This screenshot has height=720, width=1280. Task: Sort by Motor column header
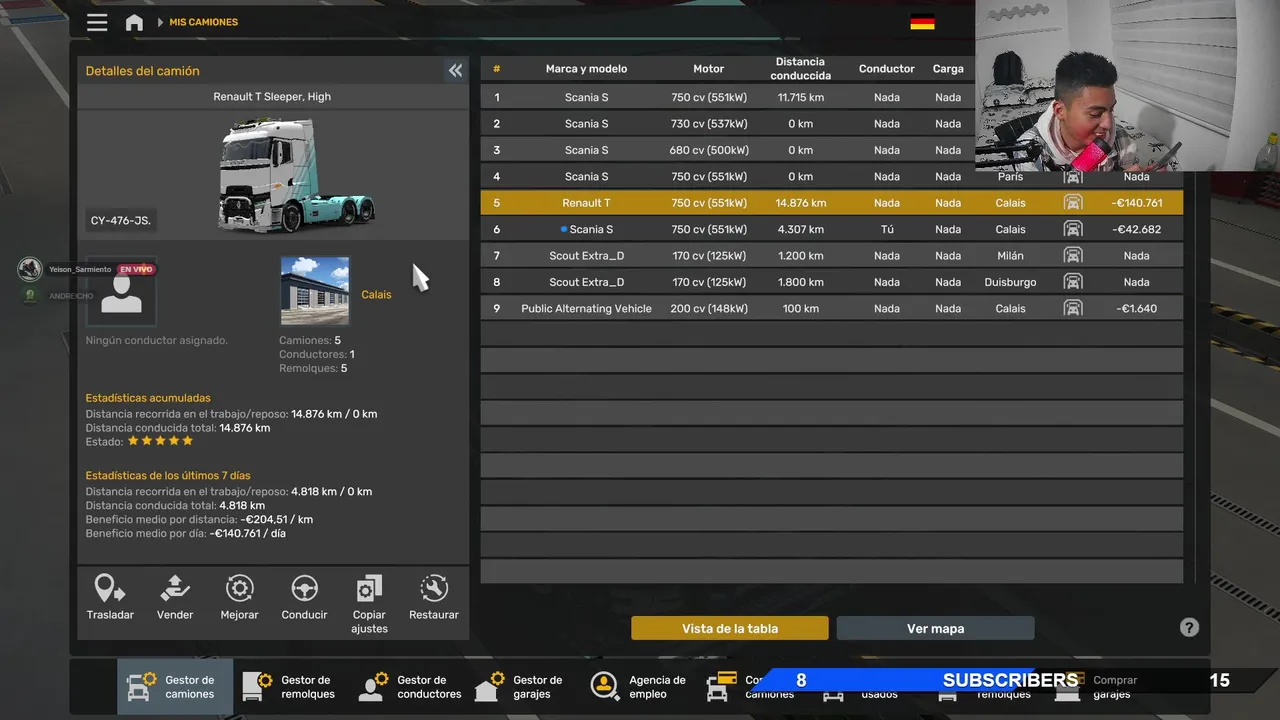tap(708, 69)
